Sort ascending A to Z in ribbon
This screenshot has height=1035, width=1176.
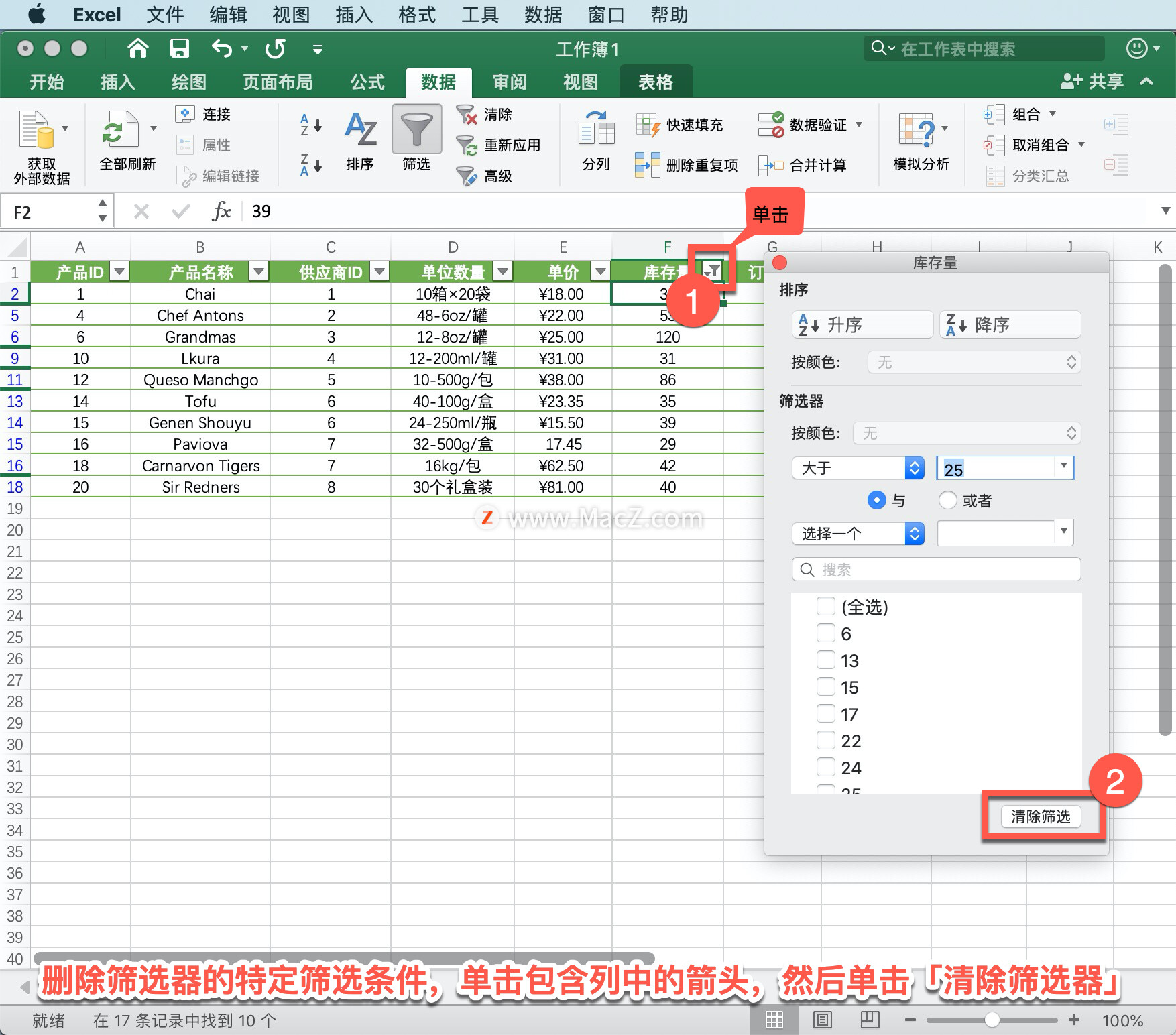coord(310,125)
